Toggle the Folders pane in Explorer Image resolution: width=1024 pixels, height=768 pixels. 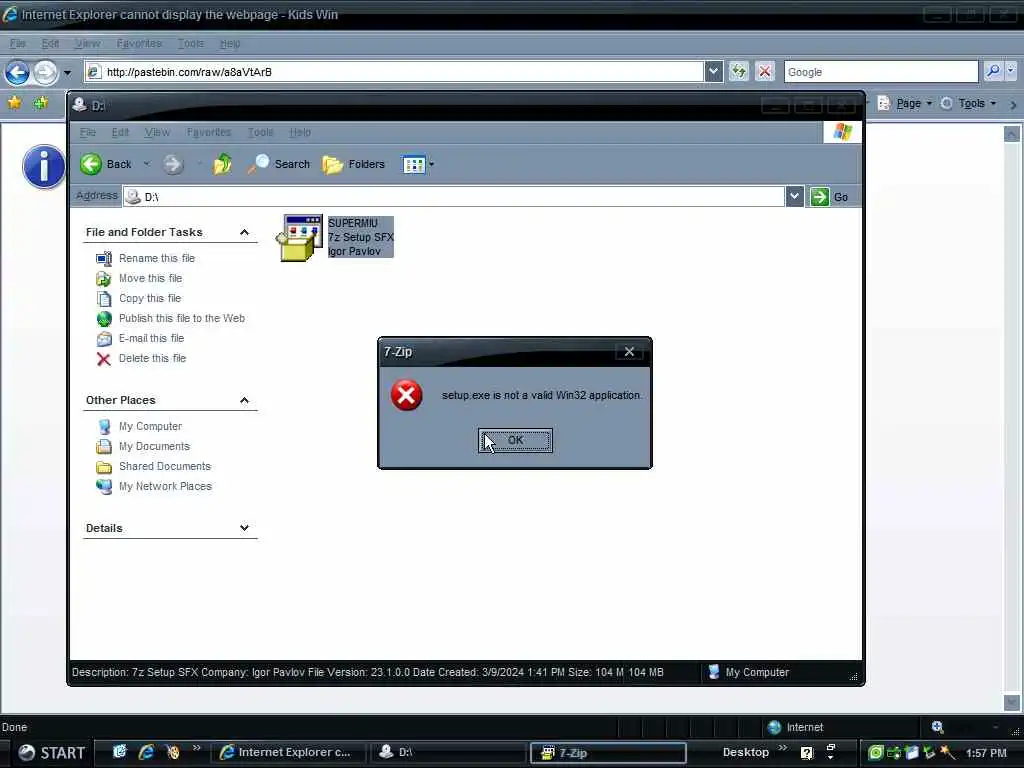point(354,164)
